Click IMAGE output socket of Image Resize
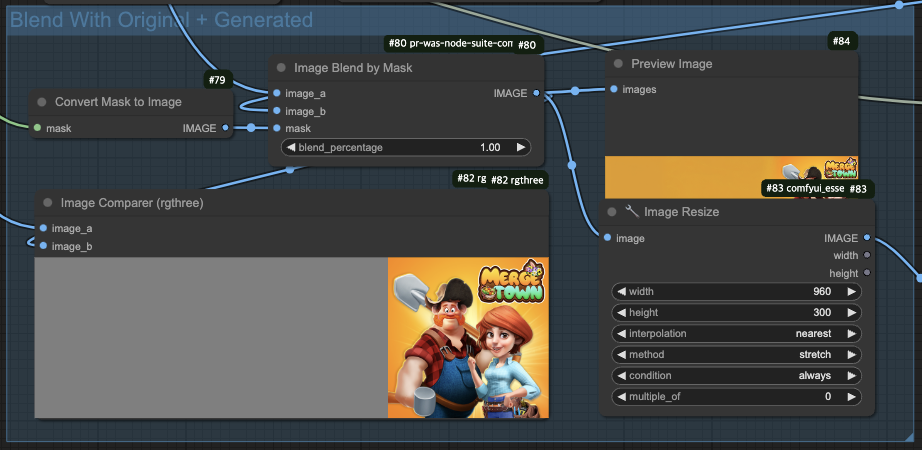Viewport: 922px width, 450px height. click(x=867, y=238)
